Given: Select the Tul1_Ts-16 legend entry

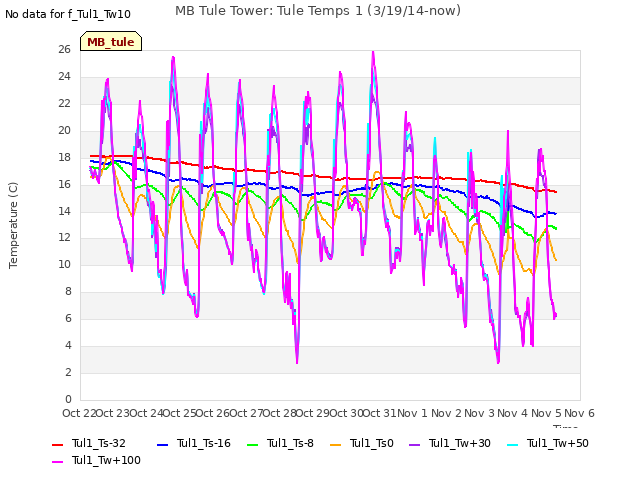Looking at the screenshot, I should (x=194, y=443).
